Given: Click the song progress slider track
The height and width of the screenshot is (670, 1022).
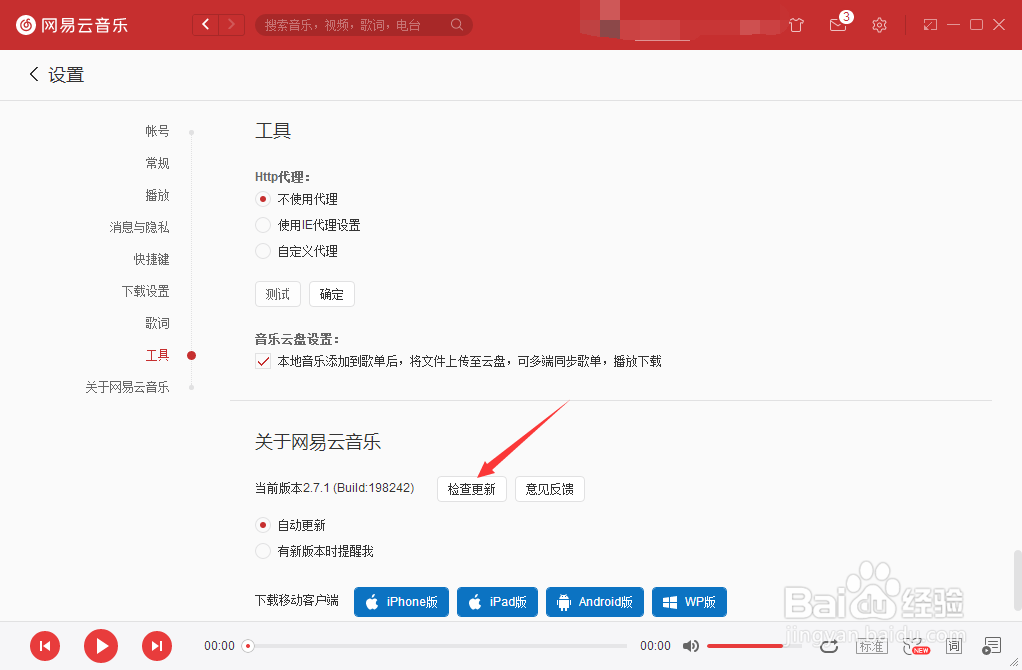Looking at the screenshot, I should 437,646.
